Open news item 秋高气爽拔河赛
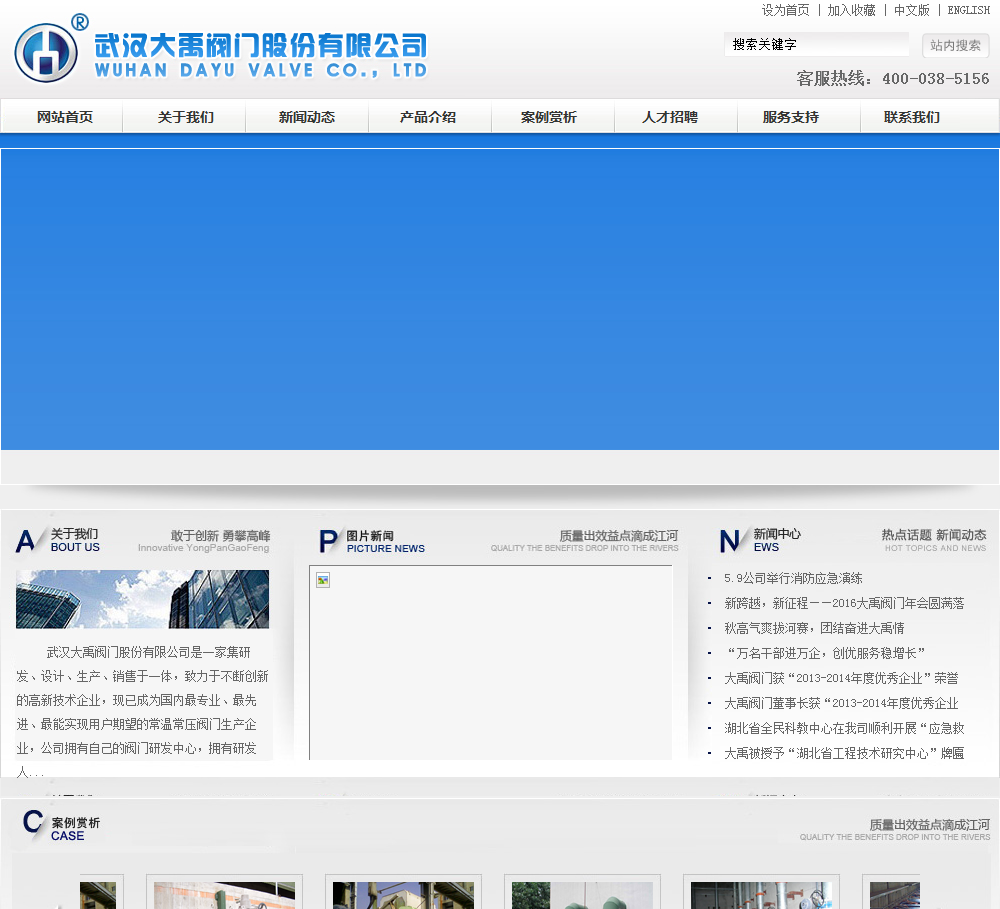The height and width of the screenshot is (909, 1000). pos(814,628)
